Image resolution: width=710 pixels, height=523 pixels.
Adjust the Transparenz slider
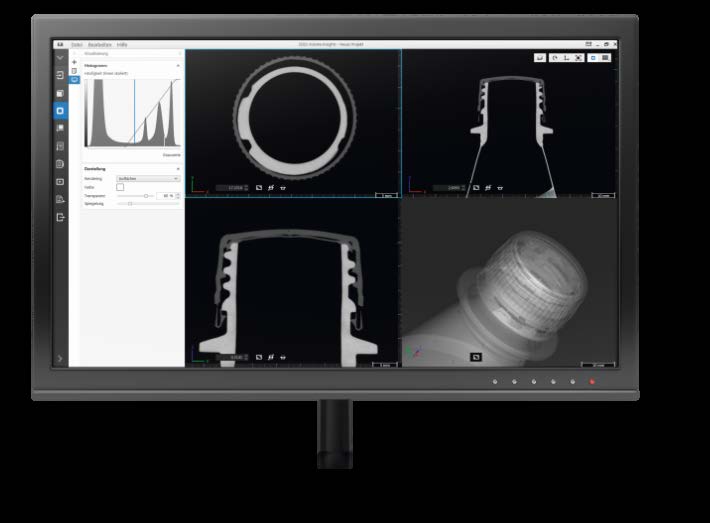click(146, 196)
